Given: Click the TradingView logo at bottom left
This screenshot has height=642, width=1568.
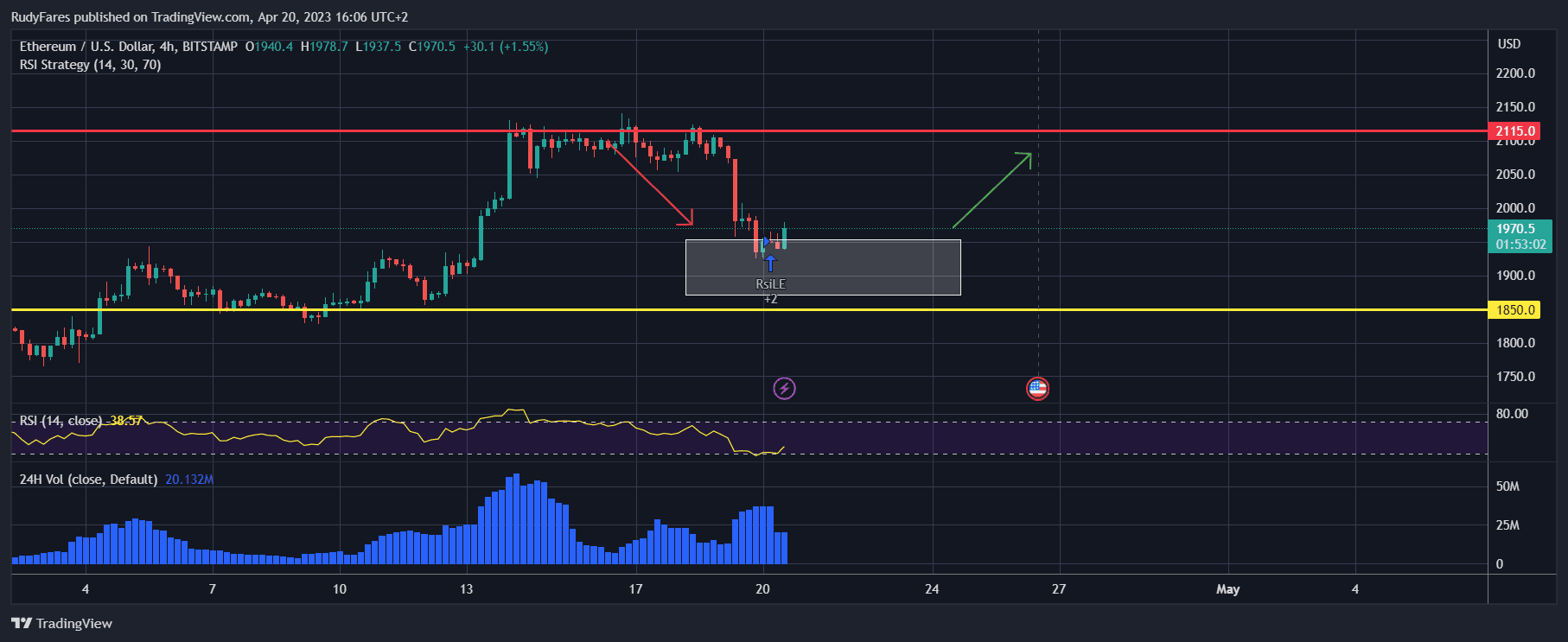Looking at the screenshot, I should pos(62,623).
